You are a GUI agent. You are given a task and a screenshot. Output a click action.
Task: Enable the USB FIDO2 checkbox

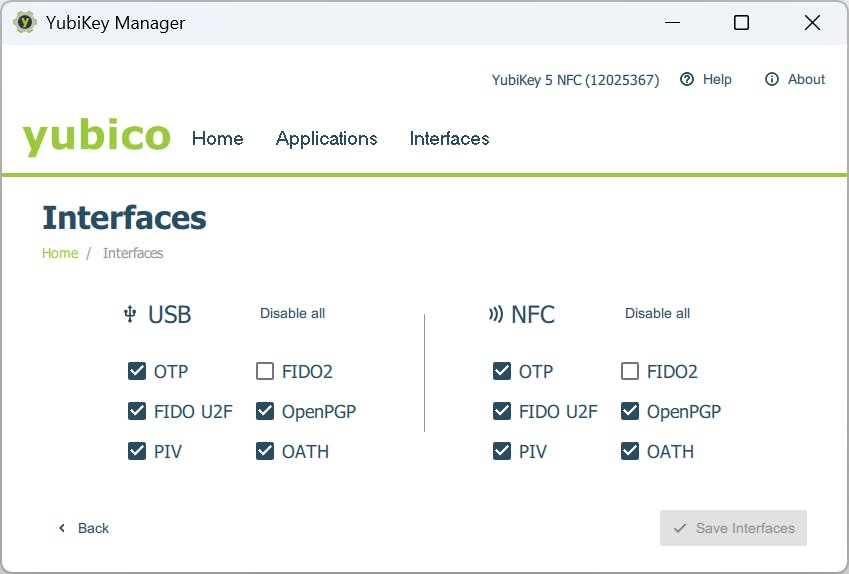click(x=265, y=372)
